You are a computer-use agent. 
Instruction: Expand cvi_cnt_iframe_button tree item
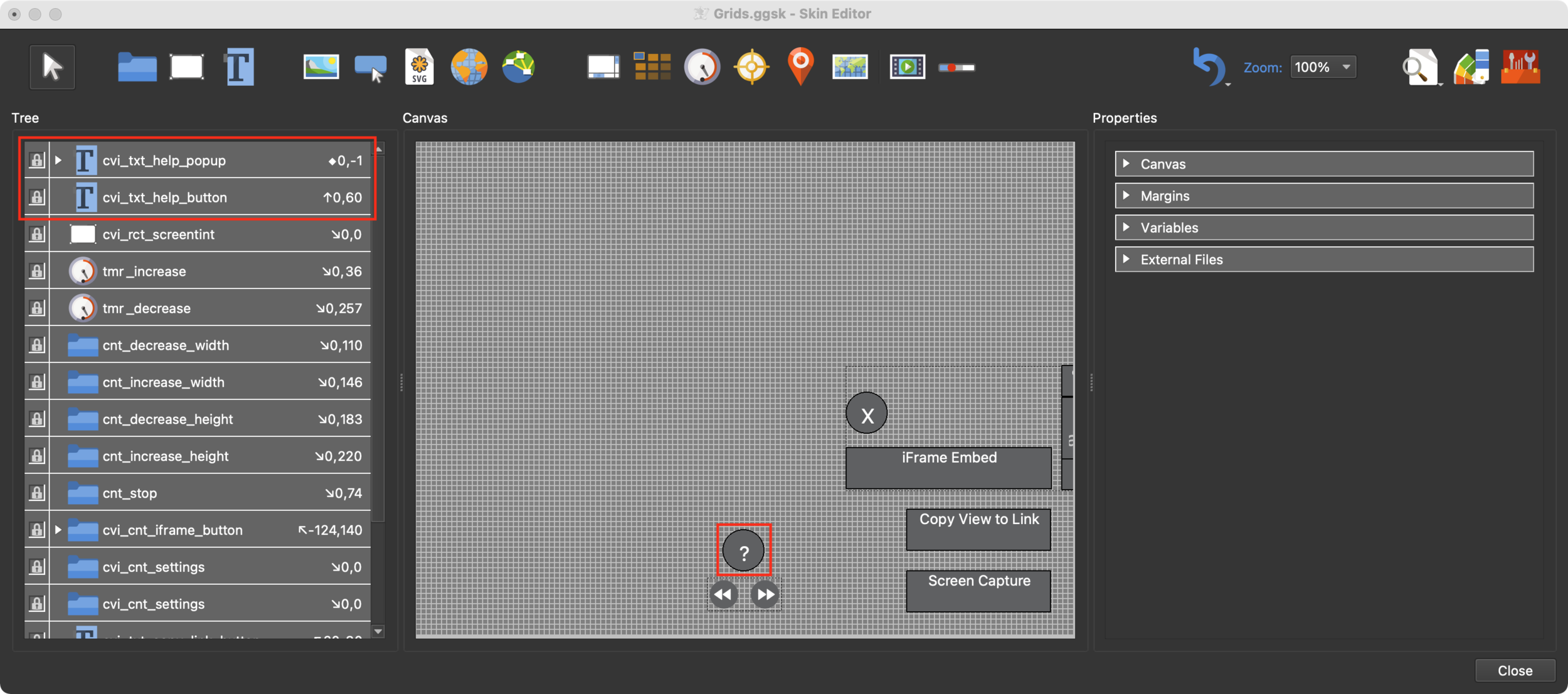[58, 530]
